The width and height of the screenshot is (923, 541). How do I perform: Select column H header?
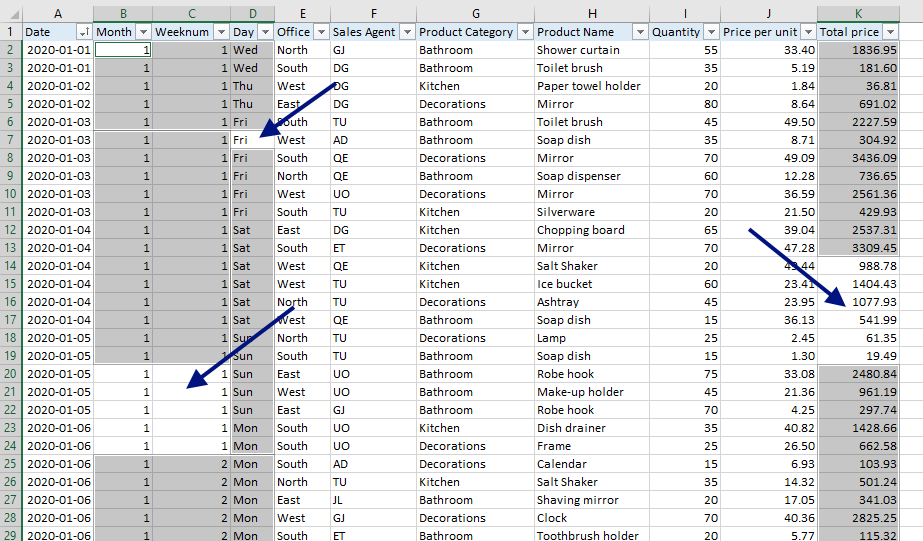592,14
